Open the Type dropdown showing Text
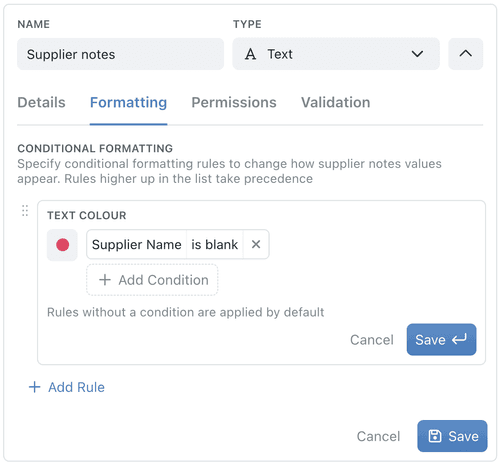Screen dimensions: 500x464 coord(336,54)
